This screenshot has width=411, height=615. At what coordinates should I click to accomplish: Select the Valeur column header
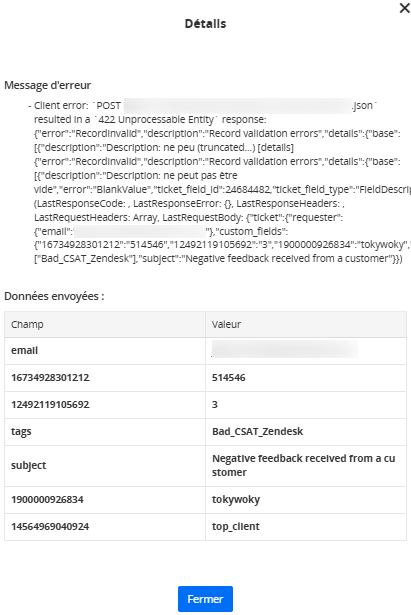pyautogui.click(x=306, y=324)
